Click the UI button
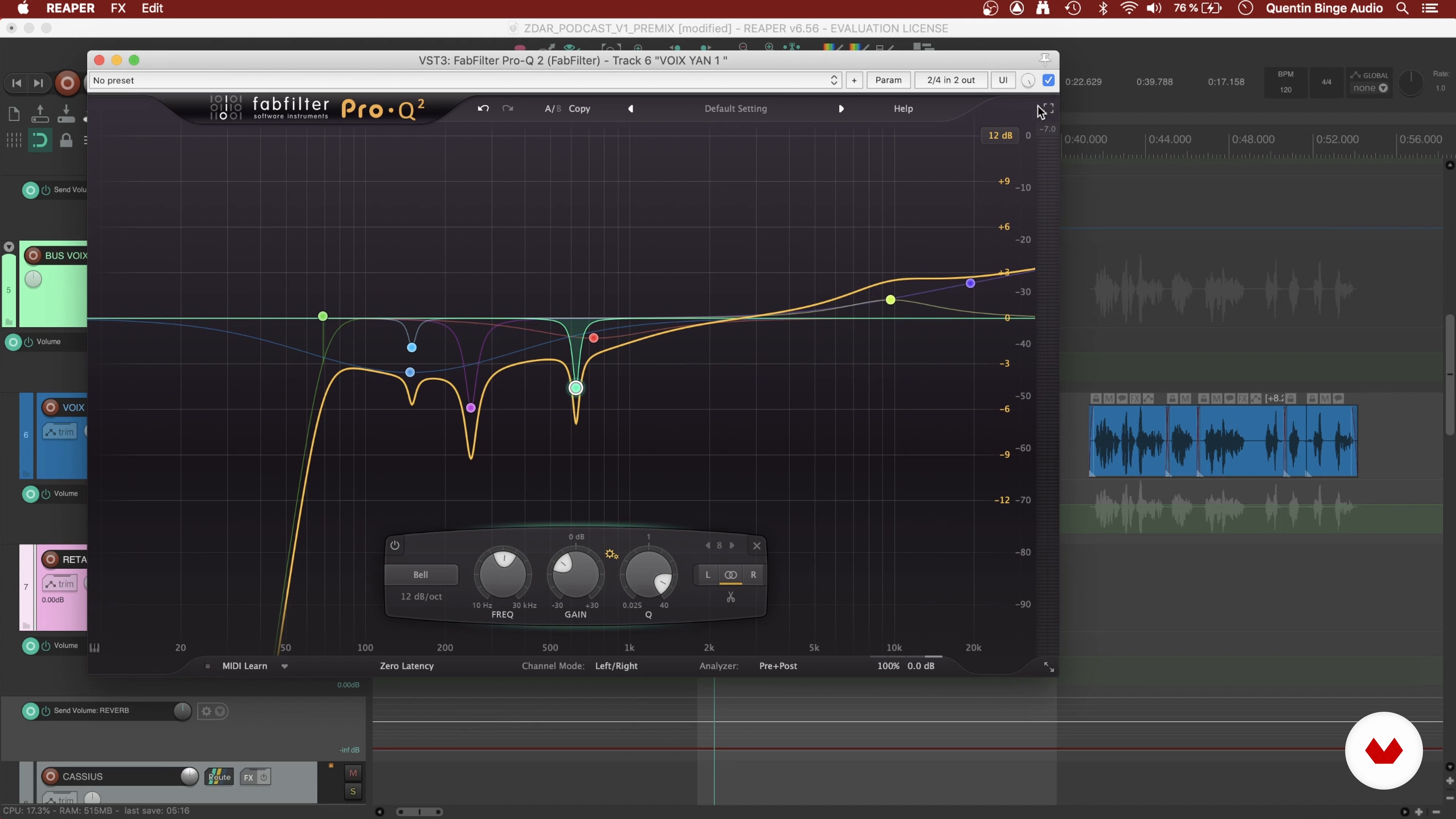The height and width of the screenshot is (819, 1456). pos(1003,80)
